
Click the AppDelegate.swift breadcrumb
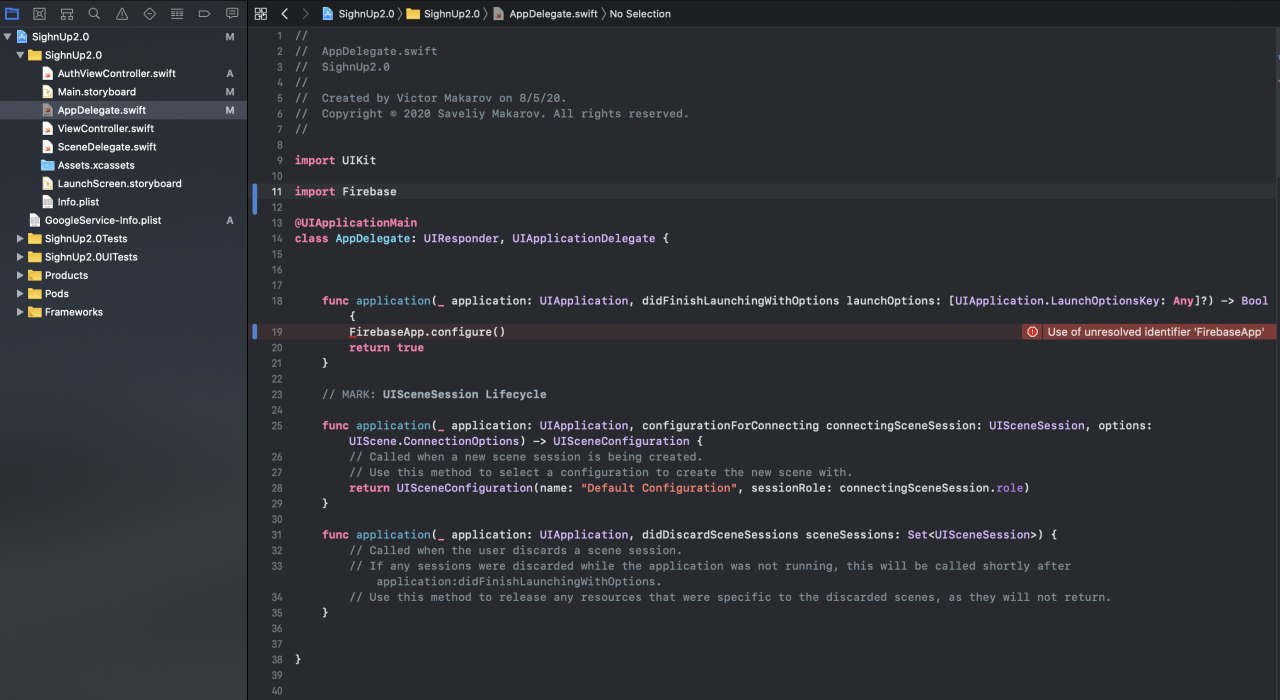click(x=544, y=14)
